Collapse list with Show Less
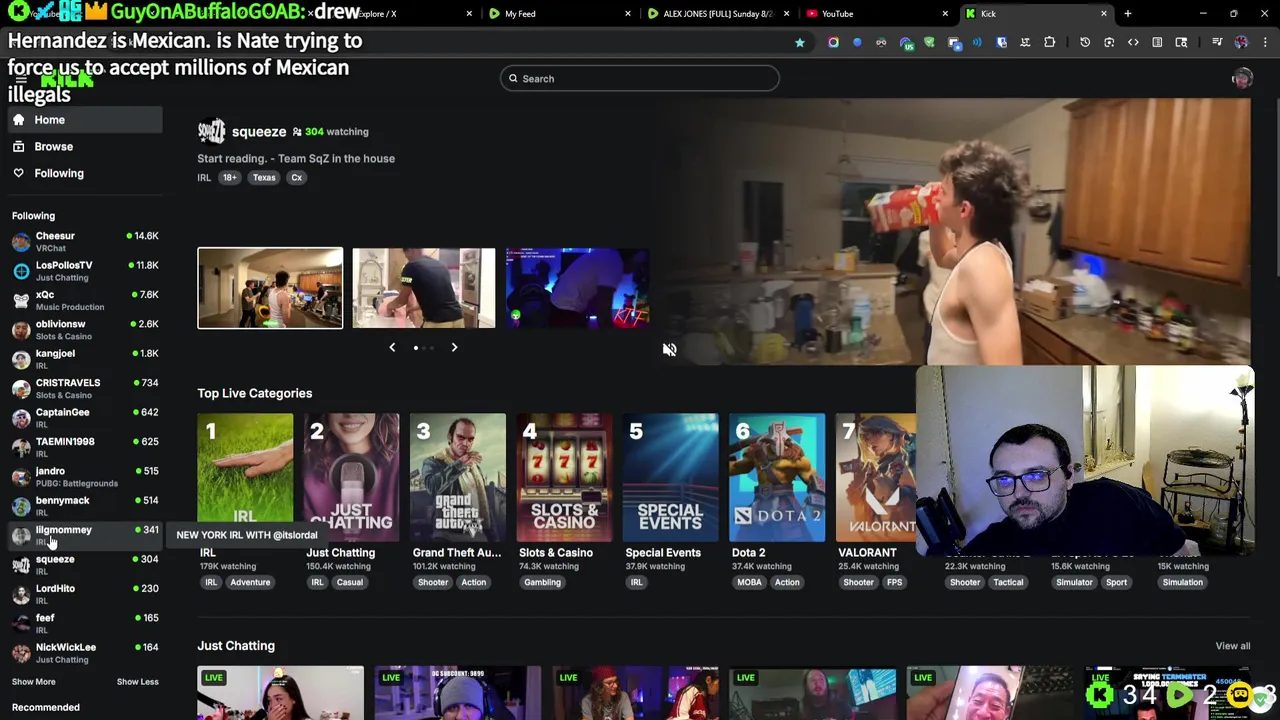The image size is (1280, 720). [x=137, y=682]
